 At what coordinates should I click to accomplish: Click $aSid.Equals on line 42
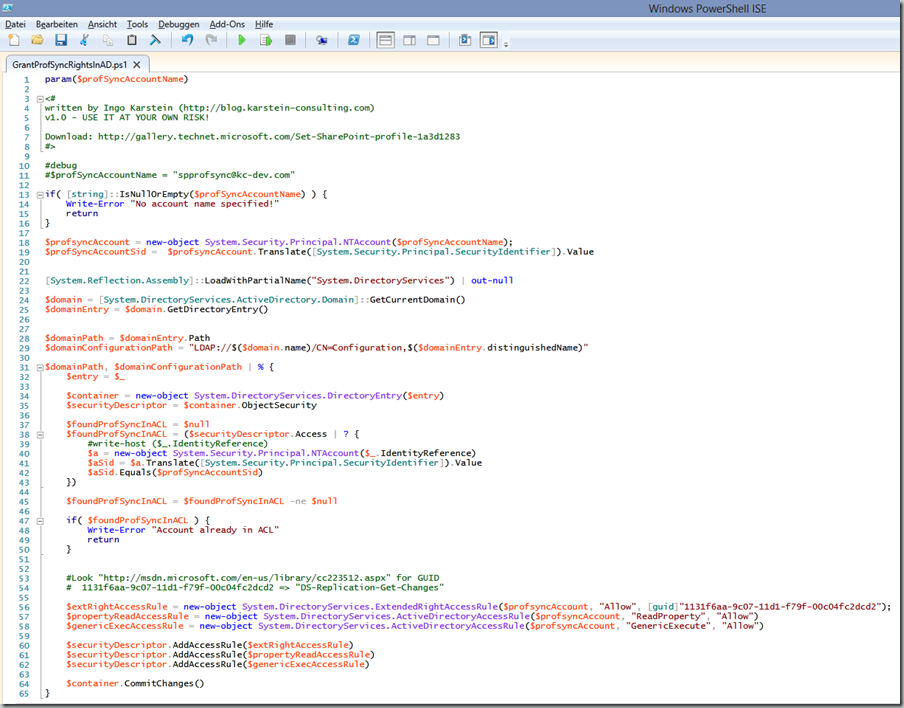click(x=119, y=472)
